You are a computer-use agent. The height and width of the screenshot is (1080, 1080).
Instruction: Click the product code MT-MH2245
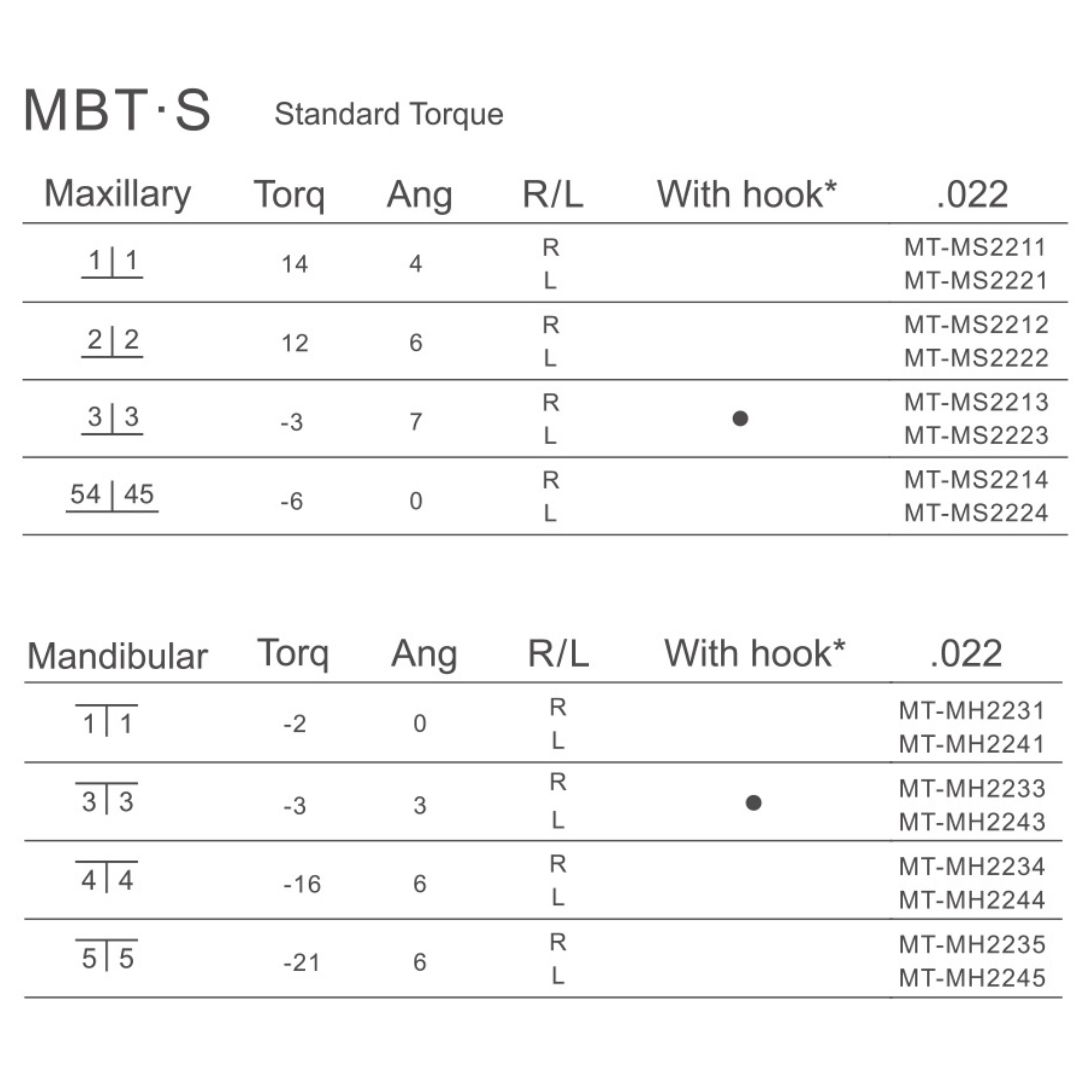pyautogui.click(x=972, y=977)
